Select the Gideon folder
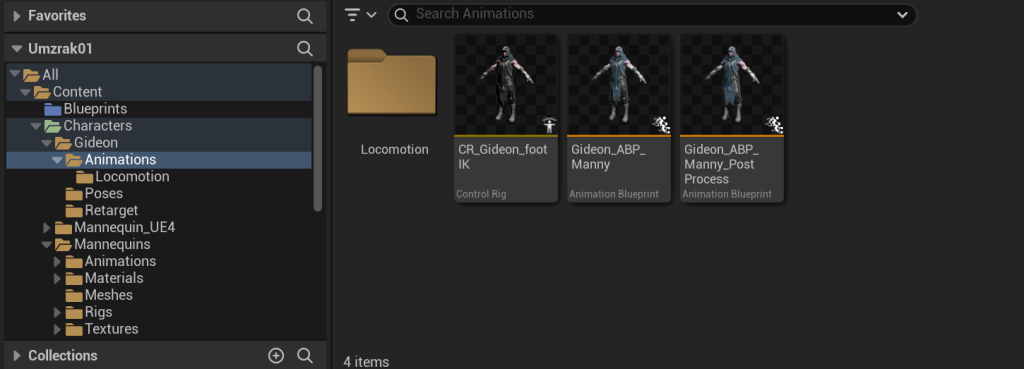The height and width of the screenshot is (369, 1024). coord(96,142)
